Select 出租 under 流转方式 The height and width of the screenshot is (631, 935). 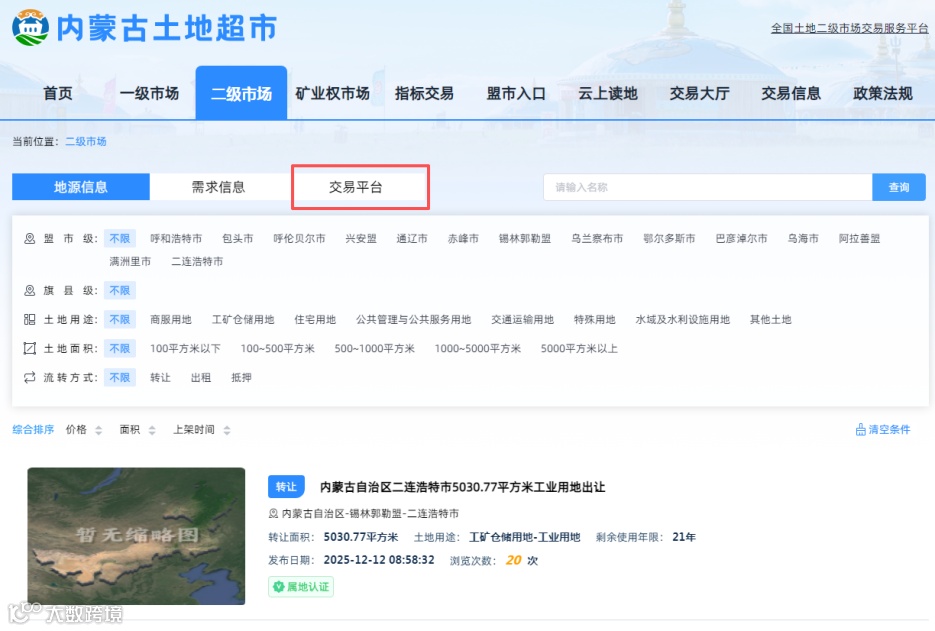199,378
